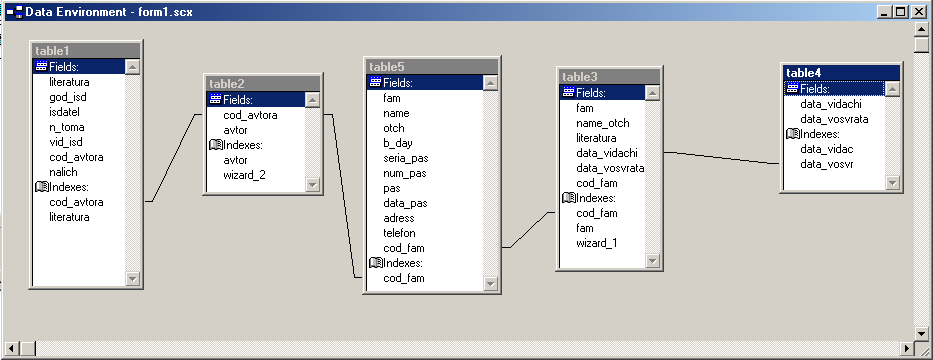
Task: Select the table1 title bar
Action: pos(86,51)
